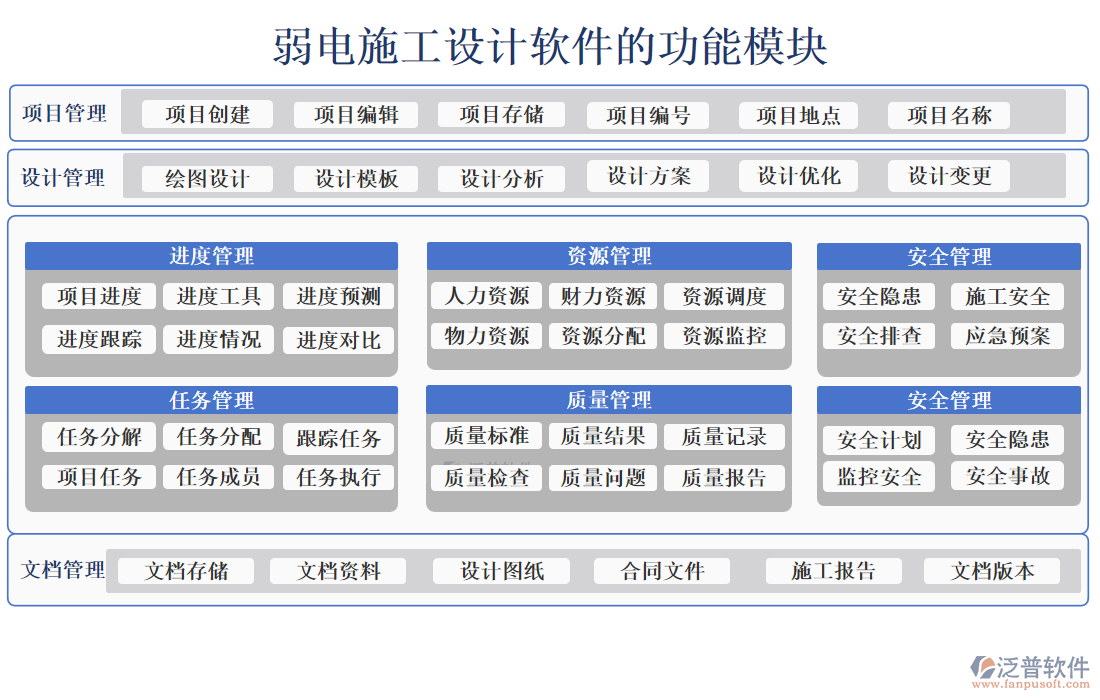The width and height of the screenshot is (1100, 700).
Task: Open 人力资源 under 资源管理
Action: point(485,295)
